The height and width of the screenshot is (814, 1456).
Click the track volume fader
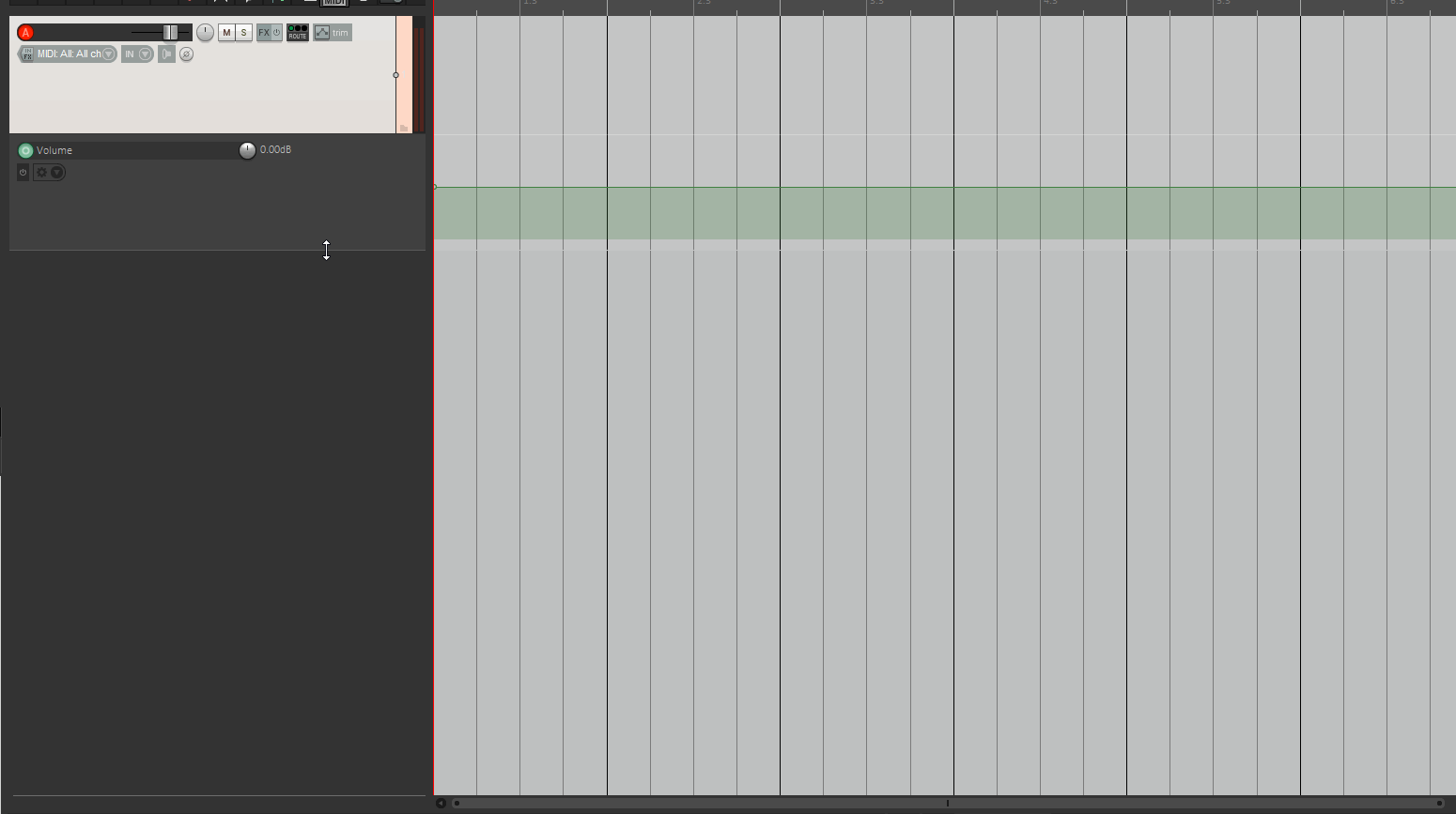pyautogui.click(x=170, y=33)
